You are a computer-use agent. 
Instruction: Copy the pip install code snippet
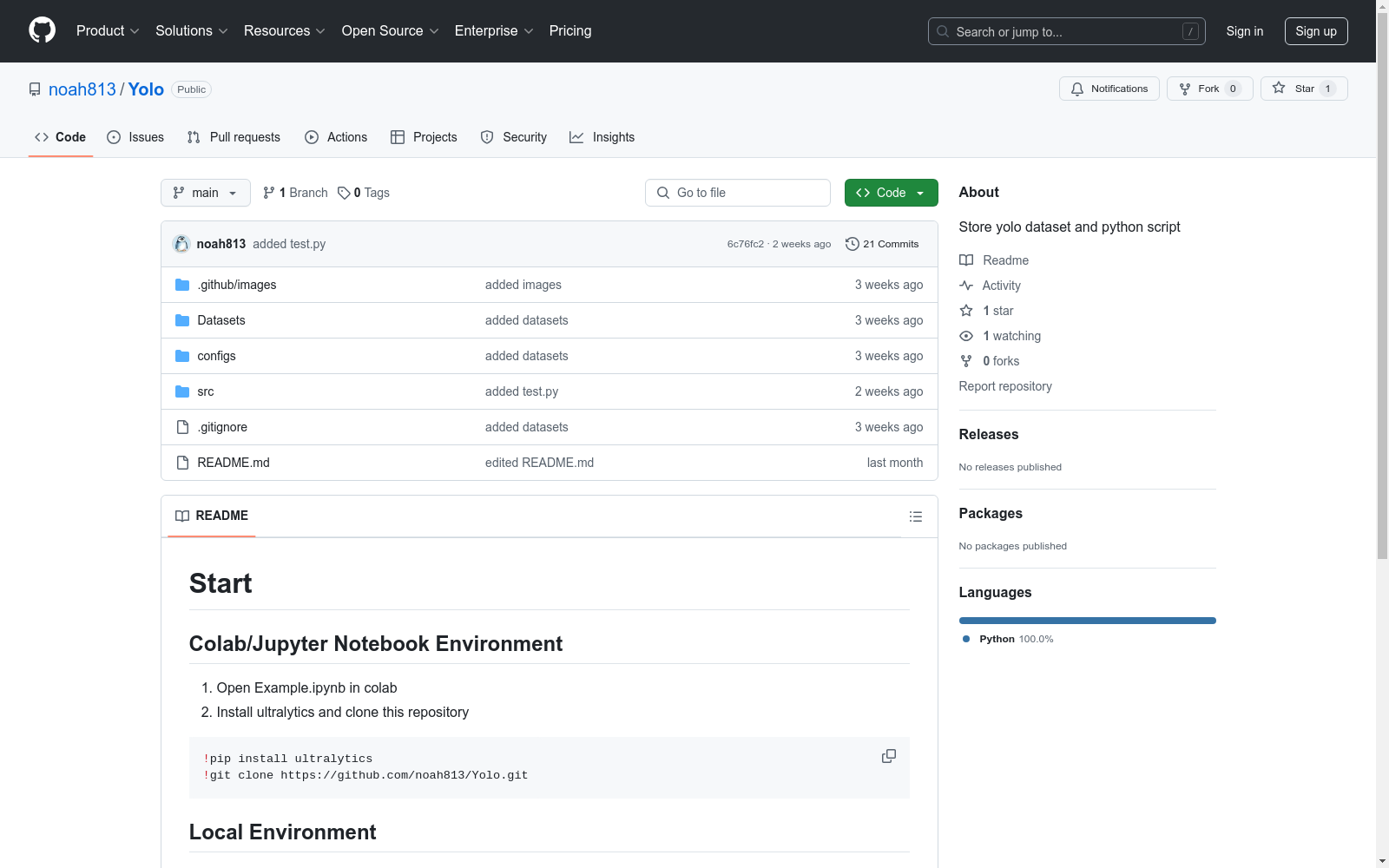(x=888, y=756)
